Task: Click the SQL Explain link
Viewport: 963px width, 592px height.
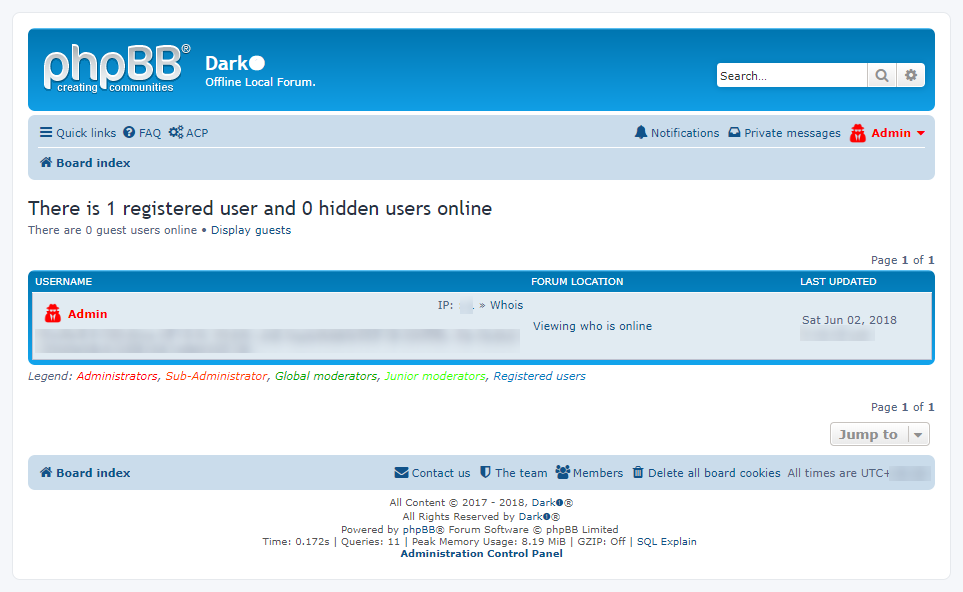Action: [x=666, y=542]
